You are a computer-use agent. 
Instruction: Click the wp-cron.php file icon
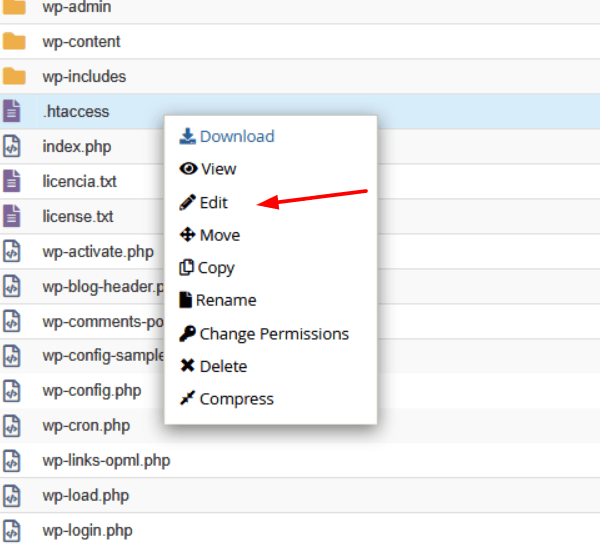tap(11, 426)
